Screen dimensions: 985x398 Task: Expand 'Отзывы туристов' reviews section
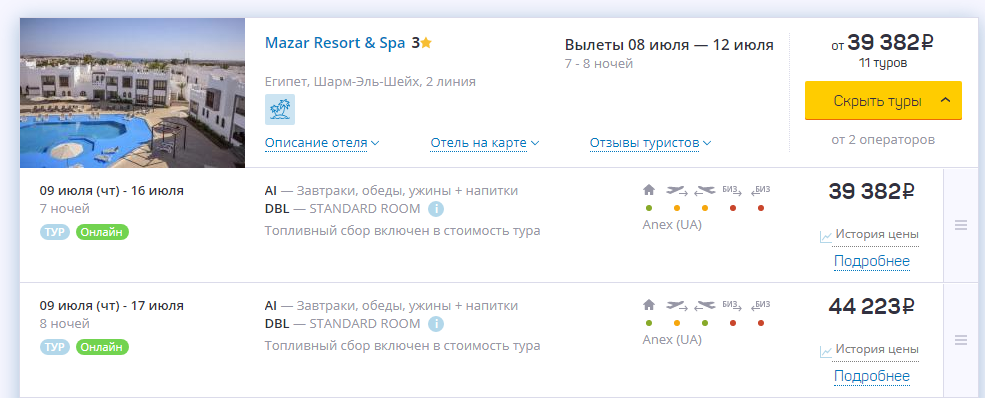point(650,143)
